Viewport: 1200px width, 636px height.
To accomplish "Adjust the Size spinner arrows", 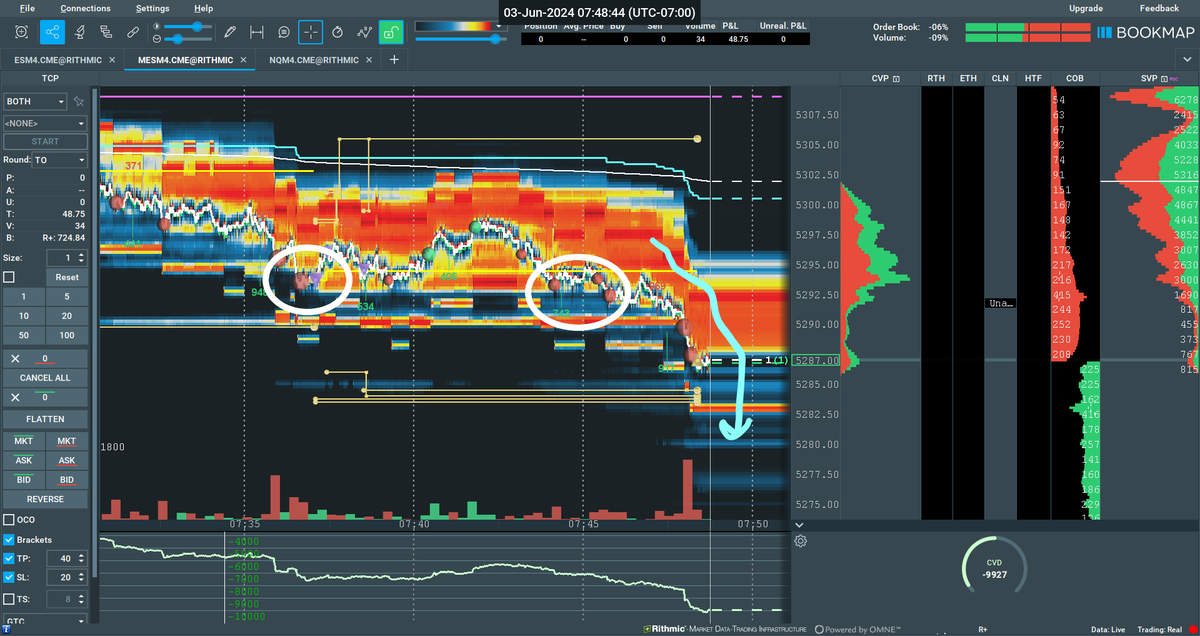I will click(x=83, y=257).
